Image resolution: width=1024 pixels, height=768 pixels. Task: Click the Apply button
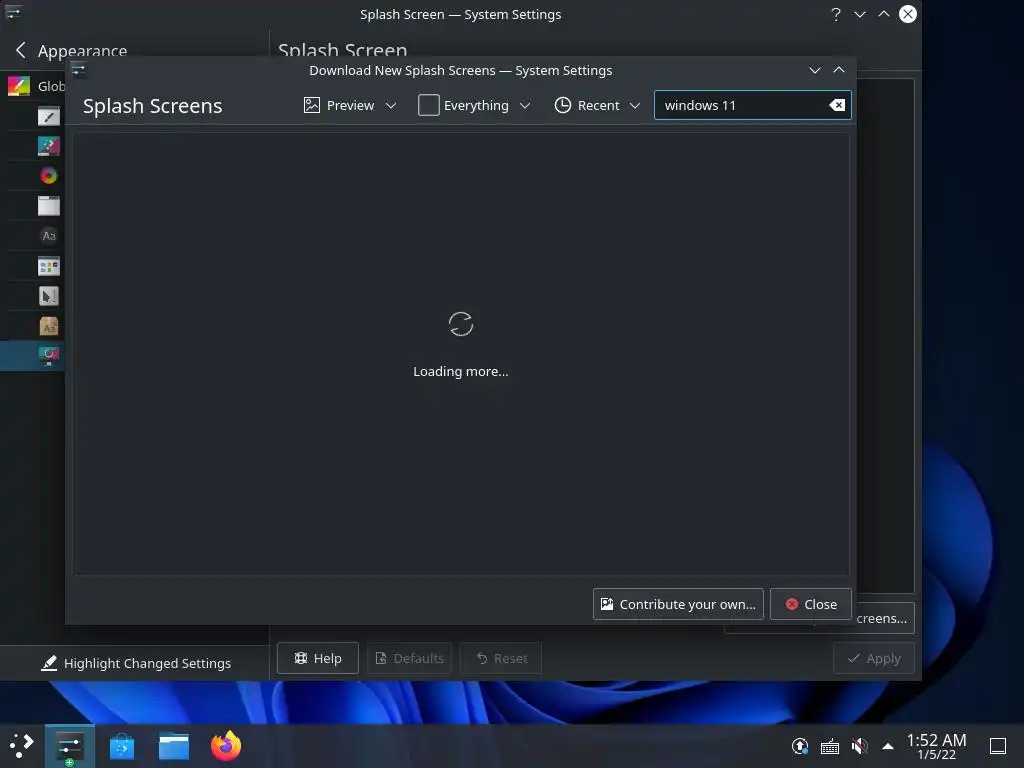[x=873, y=658]
